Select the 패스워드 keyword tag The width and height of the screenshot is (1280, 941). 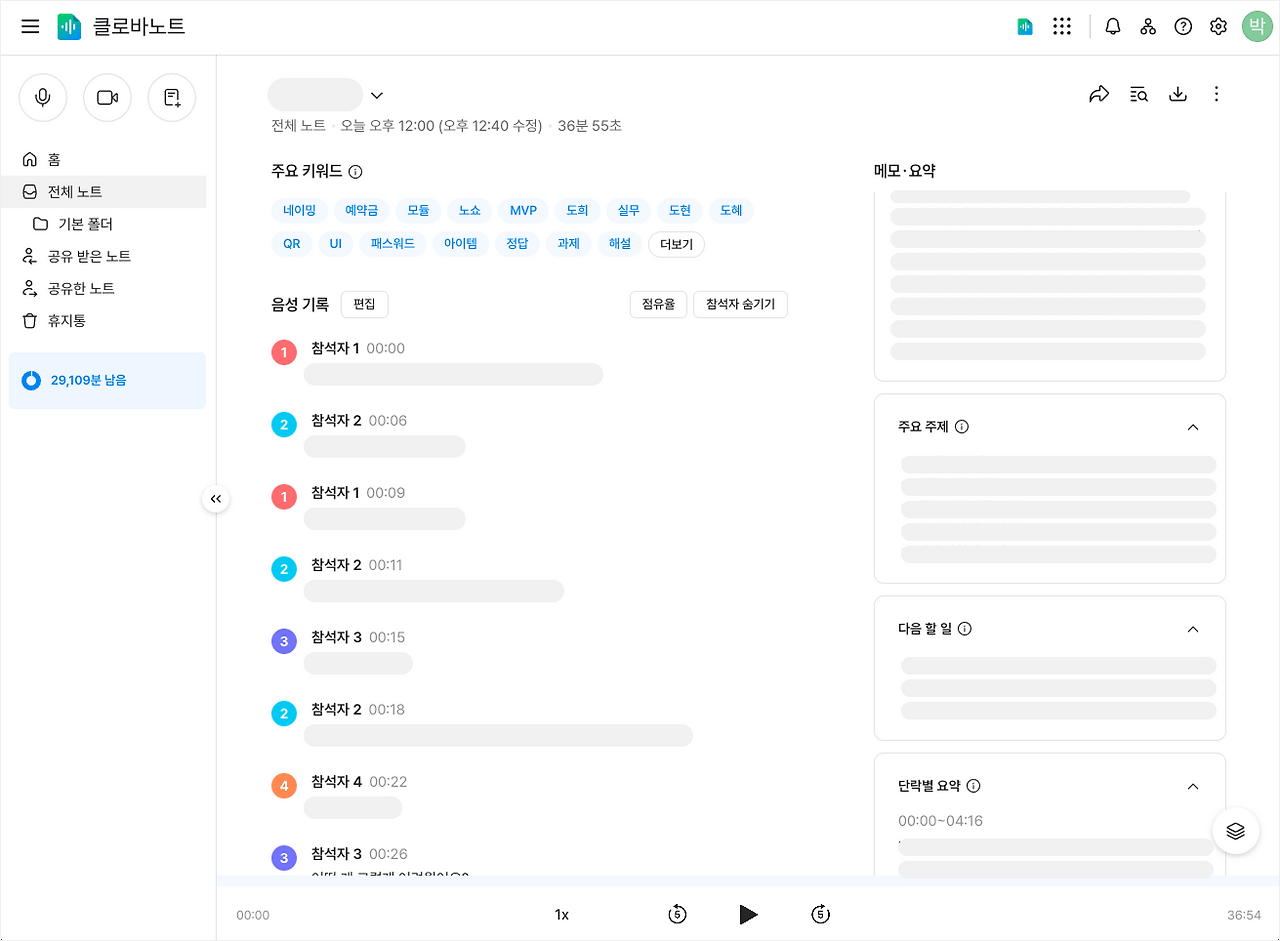pyautogui.click(x=393, y=243)
